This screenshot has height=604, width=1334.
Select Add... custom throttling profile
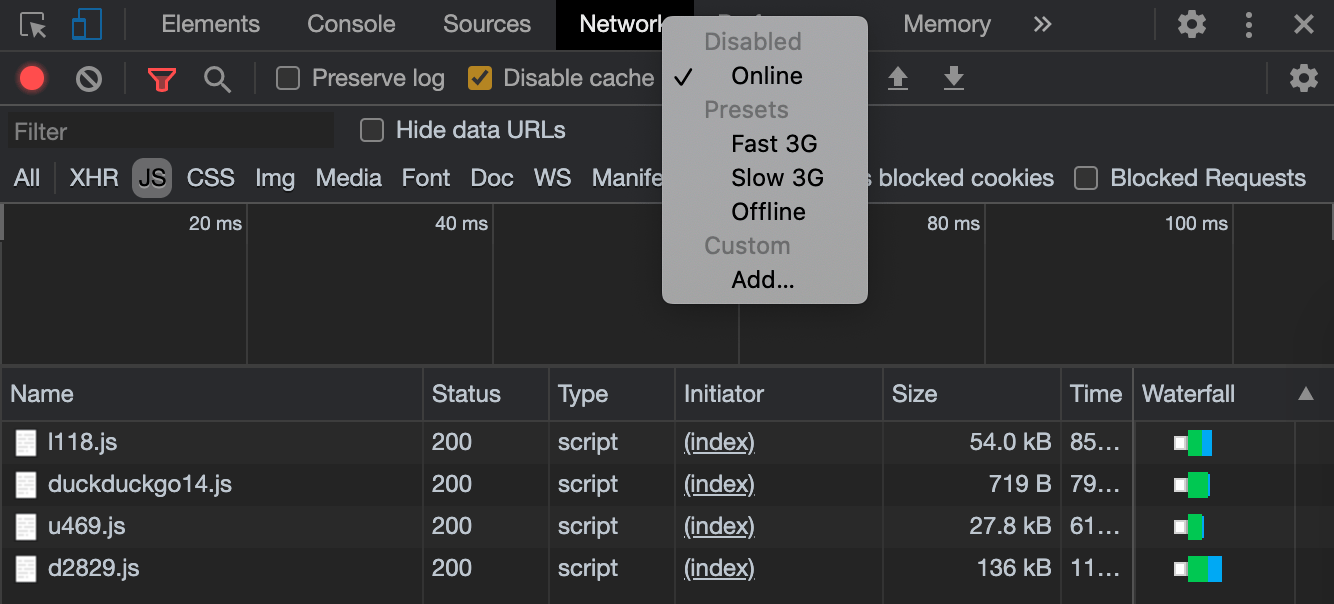click(762, 280)
